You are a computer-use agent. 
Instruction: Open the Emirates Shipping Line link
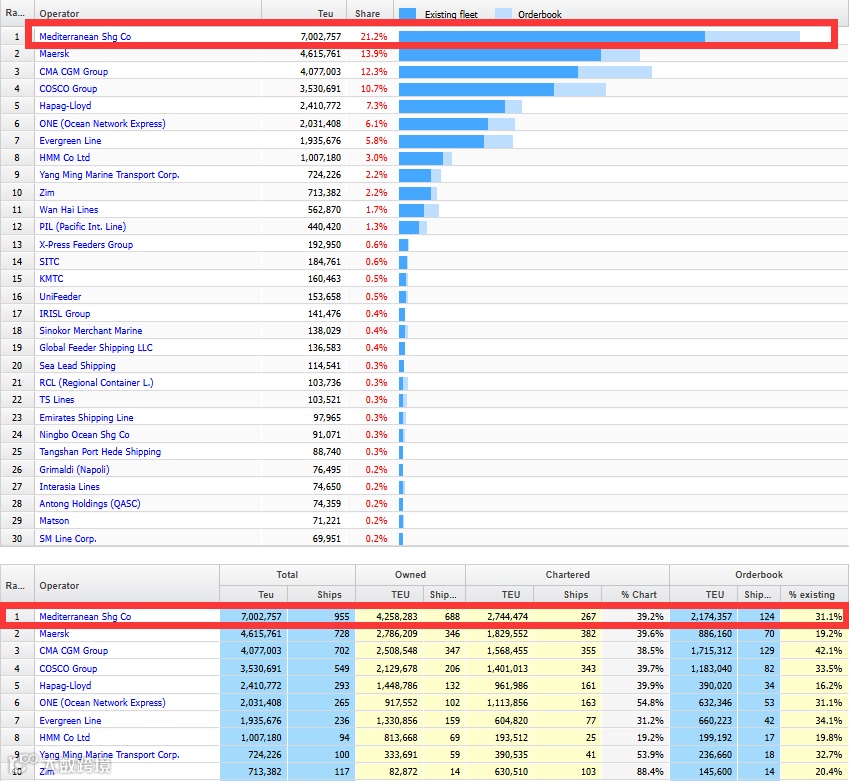tap(86, 418)
